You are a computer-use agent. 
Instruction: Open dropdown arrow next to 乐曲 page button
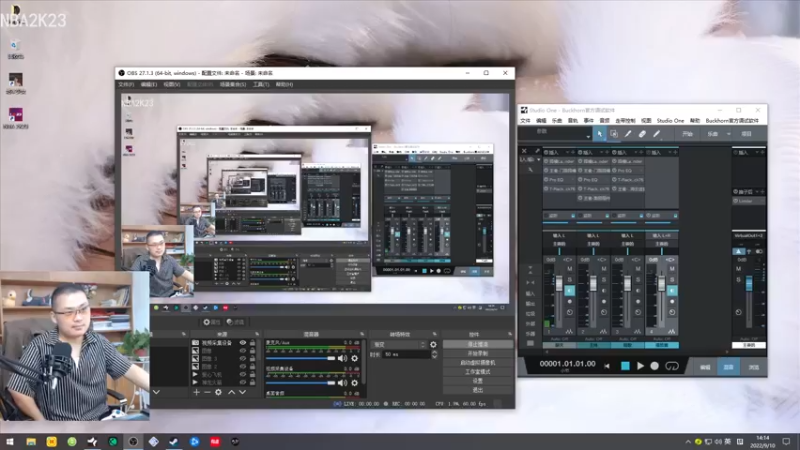729,134
